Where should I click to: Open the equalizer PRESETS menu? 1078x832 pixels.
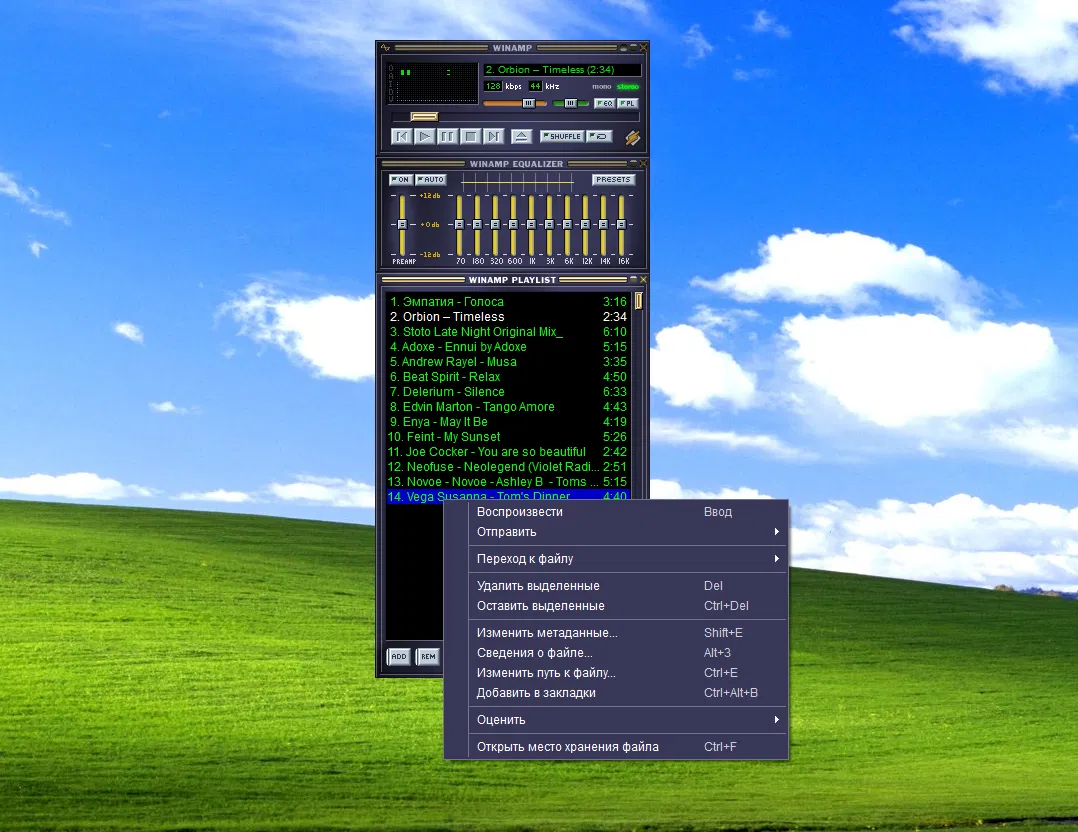coord(613,179)
